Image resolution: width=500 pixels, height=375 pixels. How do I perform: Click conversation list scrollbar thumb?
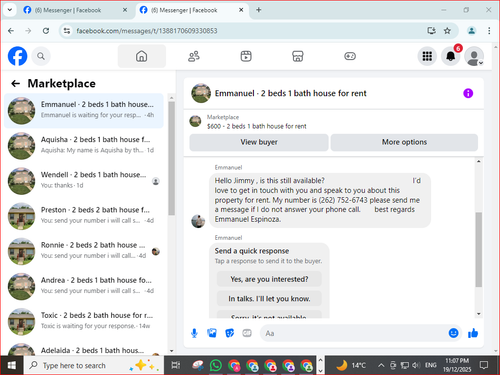[171, 158]
